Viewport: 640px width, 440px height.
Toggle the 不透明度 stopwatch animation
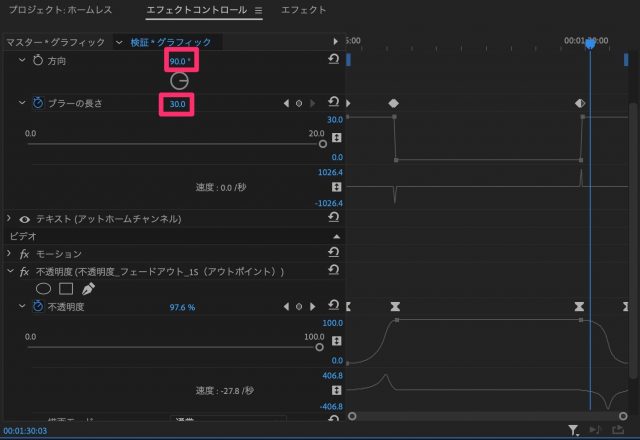click(38, 308)
